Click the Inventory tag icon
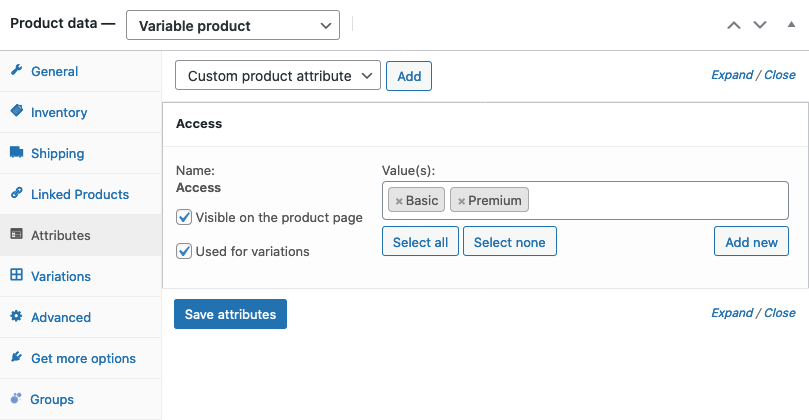The image size is (809, 420). click(16, 112)
